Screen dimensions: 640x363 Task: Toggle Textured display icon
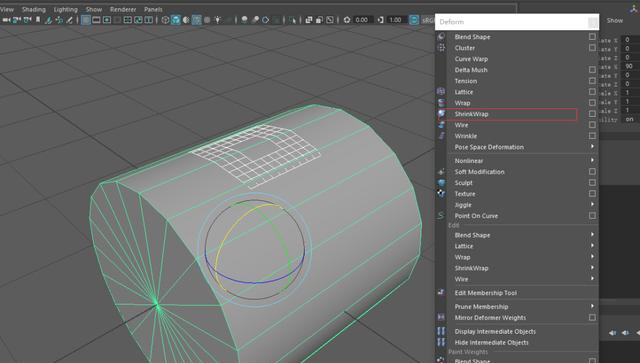[x=207, y=20]
